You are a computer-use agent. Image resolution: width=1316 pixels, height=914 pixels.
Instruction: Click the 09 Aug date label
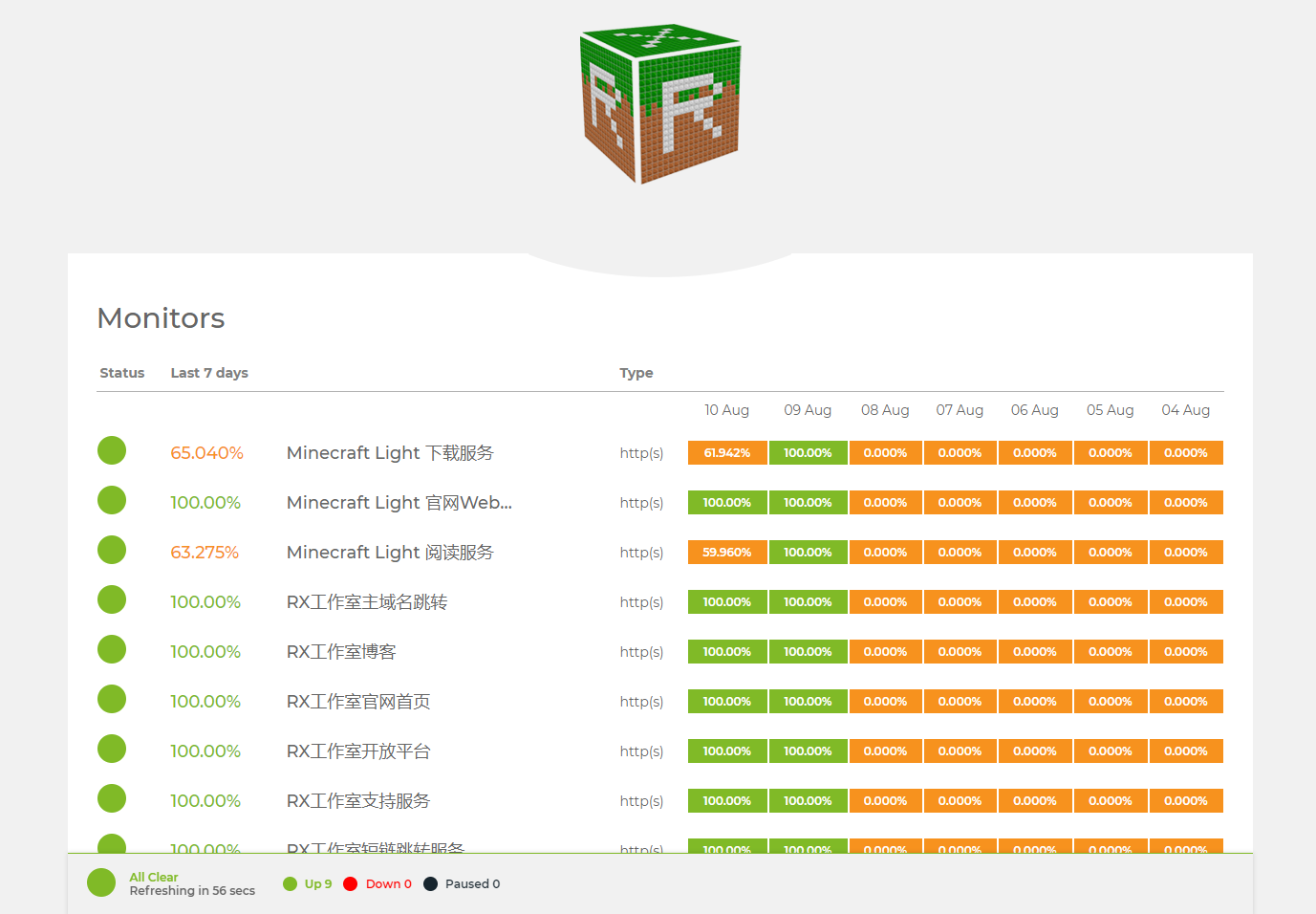point(808,410)
